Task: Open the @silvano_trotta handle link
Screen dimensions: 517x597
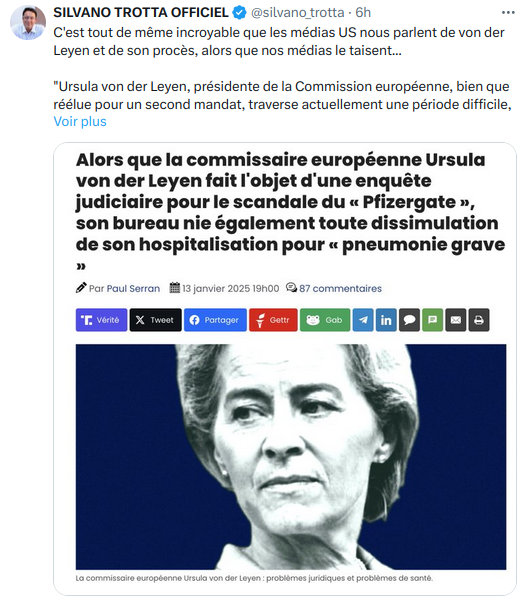Action: pos(297,13)
